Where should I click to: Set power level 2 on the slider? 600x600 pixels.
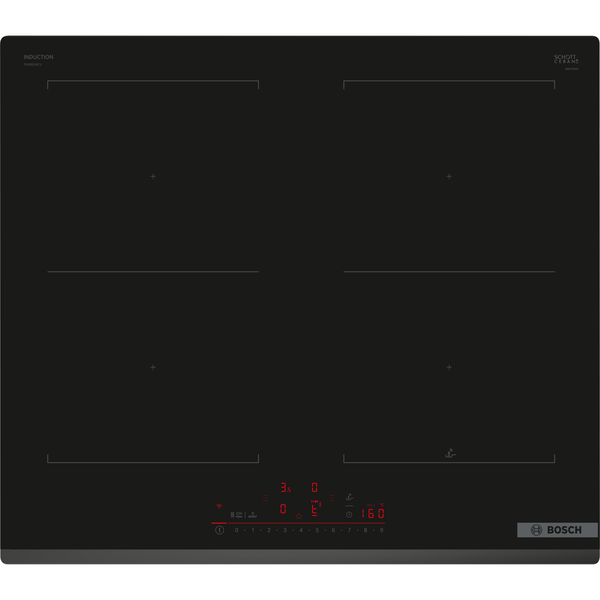[269, 530]
